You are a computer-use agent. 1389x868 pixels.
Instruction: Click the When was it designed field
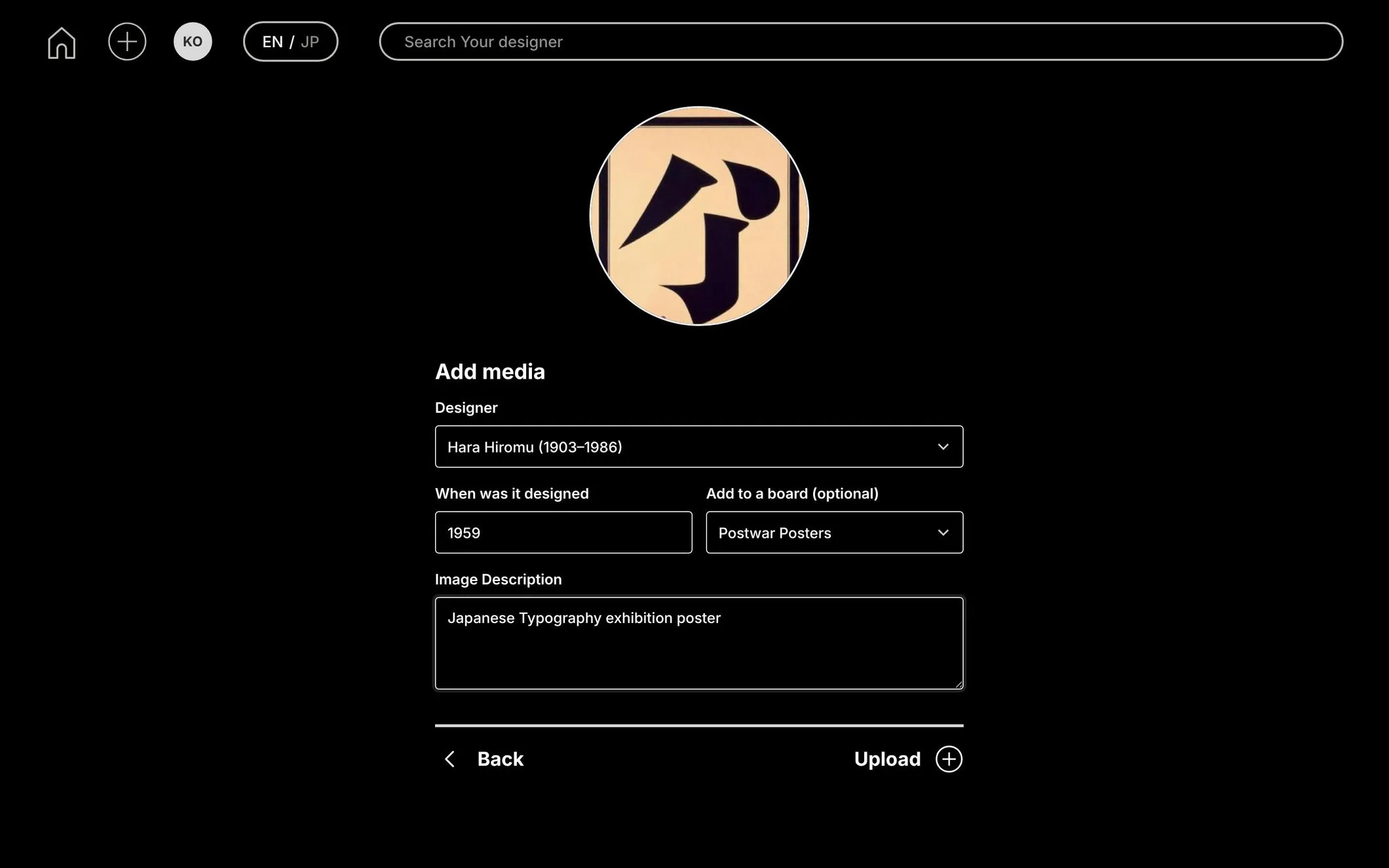563,533
